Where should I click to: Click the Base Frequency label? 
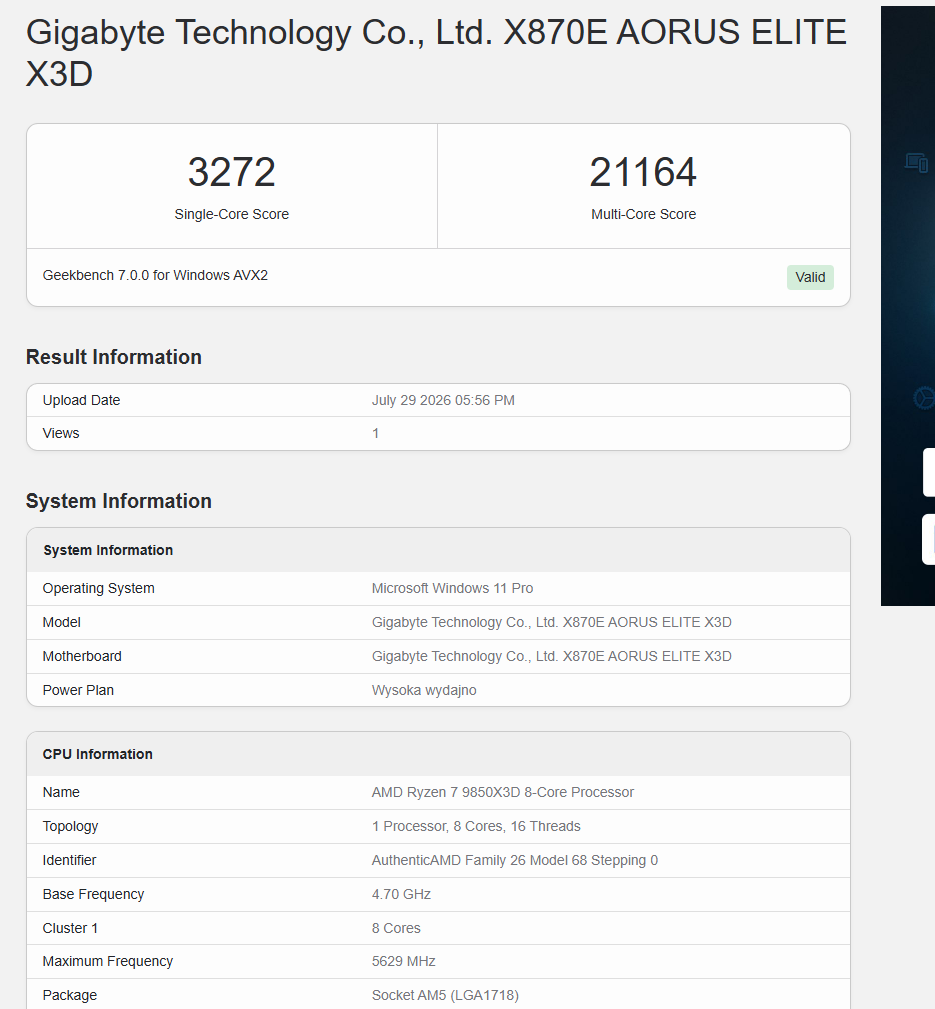(93, 894)
